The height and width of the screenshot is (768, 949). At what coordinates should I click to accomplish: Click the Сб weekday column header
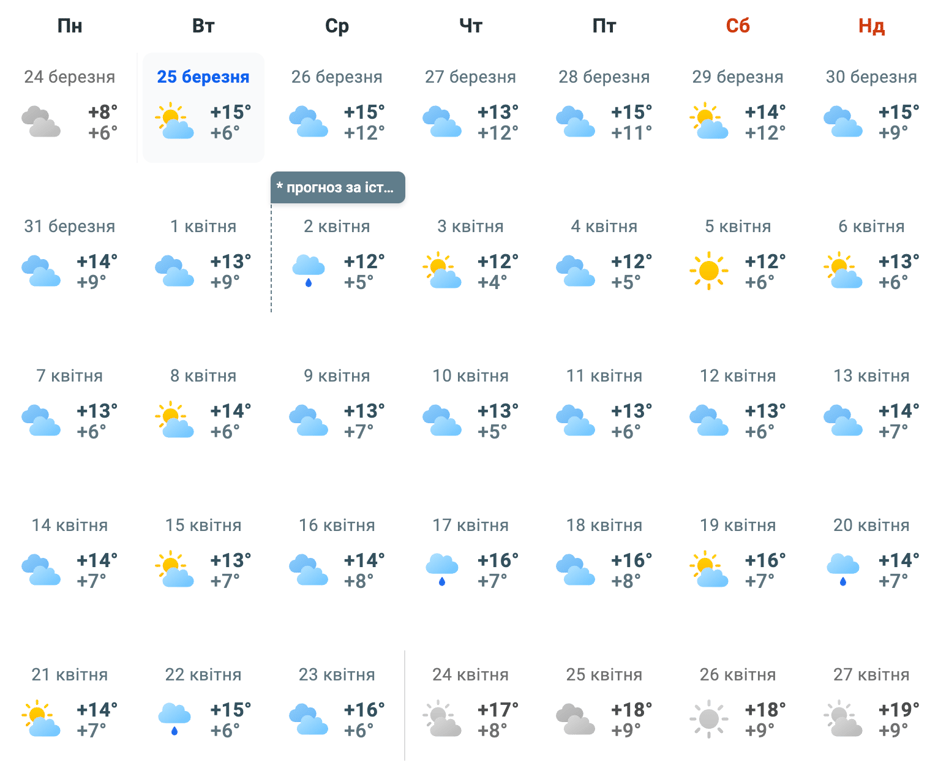point(738,26)
